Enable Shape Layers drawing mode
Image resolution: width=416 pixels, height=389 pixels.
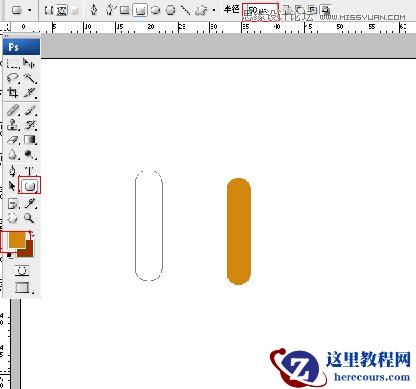[x=49, y=10]
